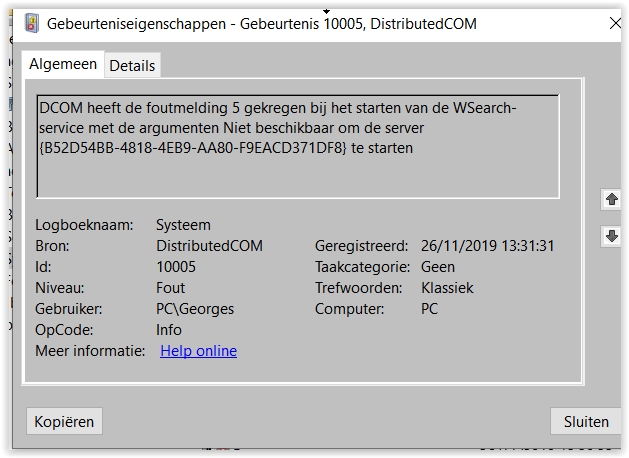629x458 pixels.
Task: Select the Logboeknaam value Systeem
Action: [x=183, y=225]
